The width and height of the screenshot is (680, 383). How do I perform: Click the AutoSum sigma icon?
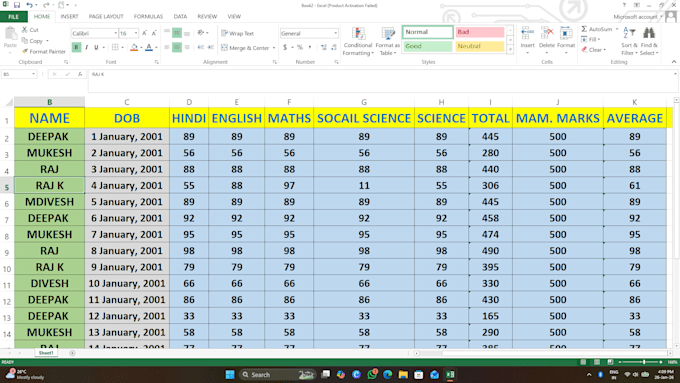click(x=584, y=29)
